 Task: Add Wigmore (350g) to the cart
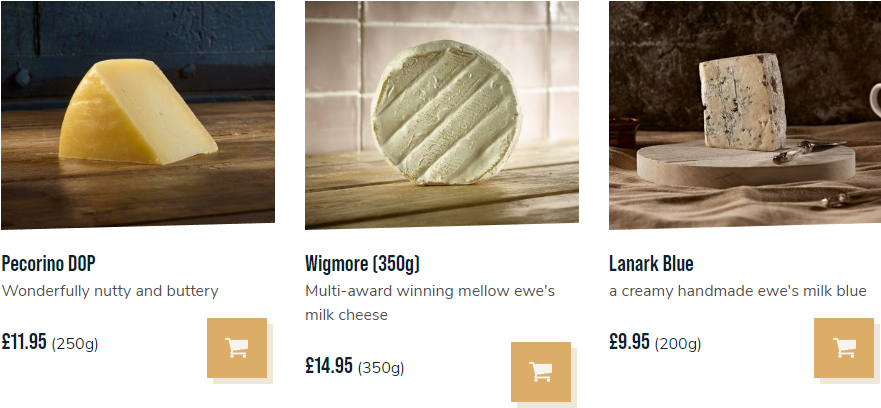541,371
